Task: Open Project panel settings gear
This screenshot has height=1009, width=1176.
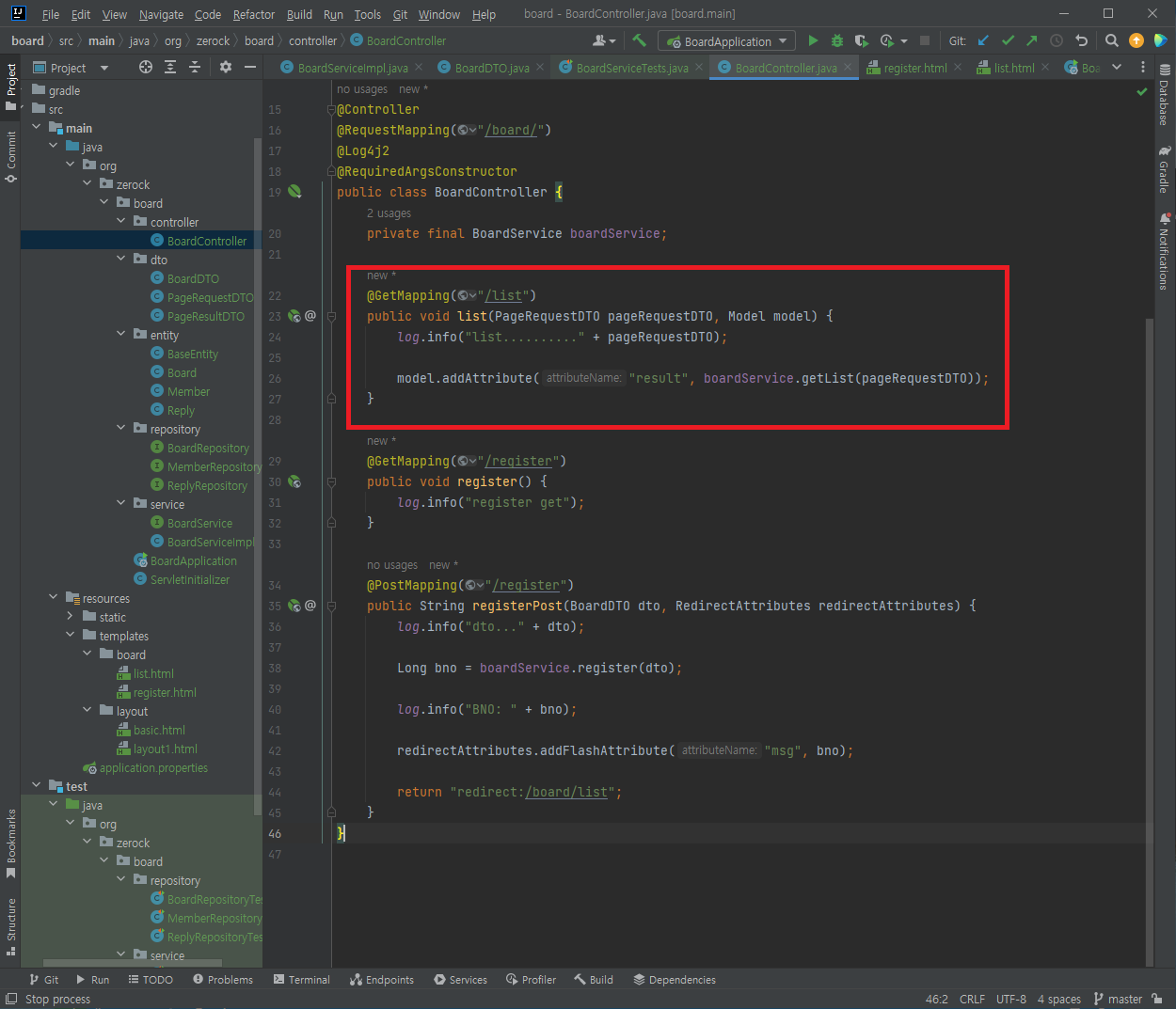Action: pos(226,67)
